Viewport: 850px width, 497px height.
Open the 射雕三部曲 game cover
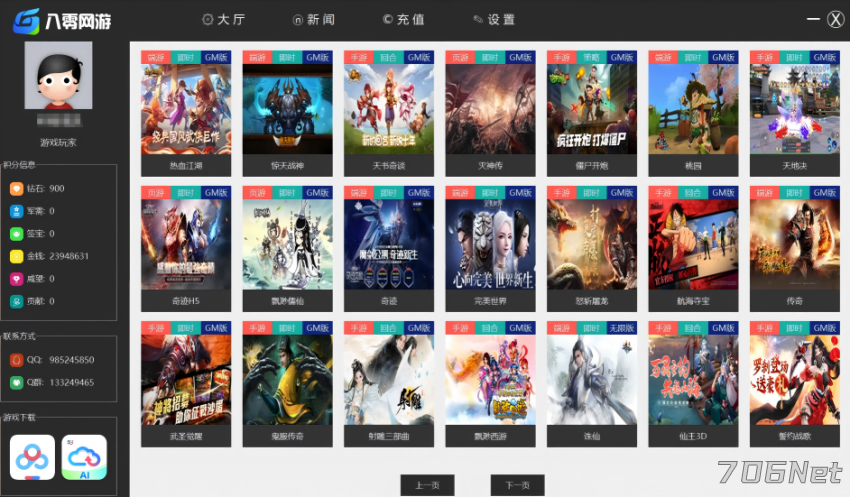click(389, 380)
